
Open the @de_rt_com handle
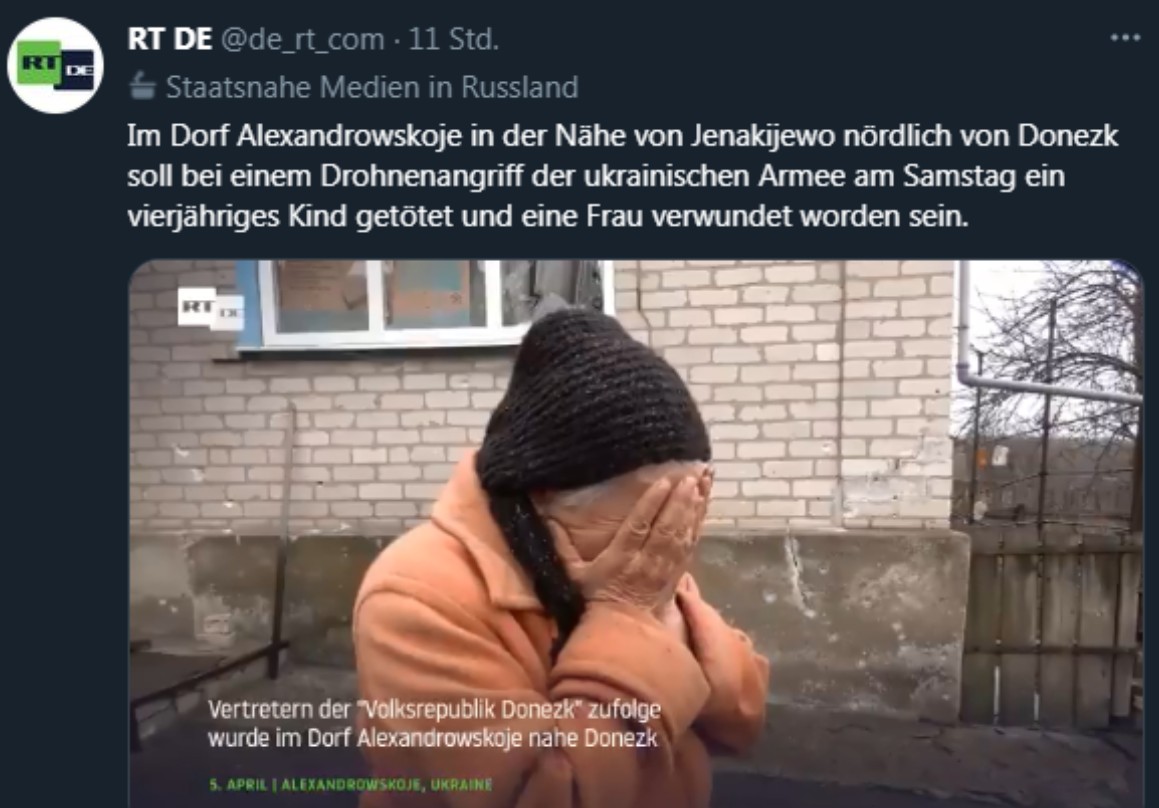302,39
